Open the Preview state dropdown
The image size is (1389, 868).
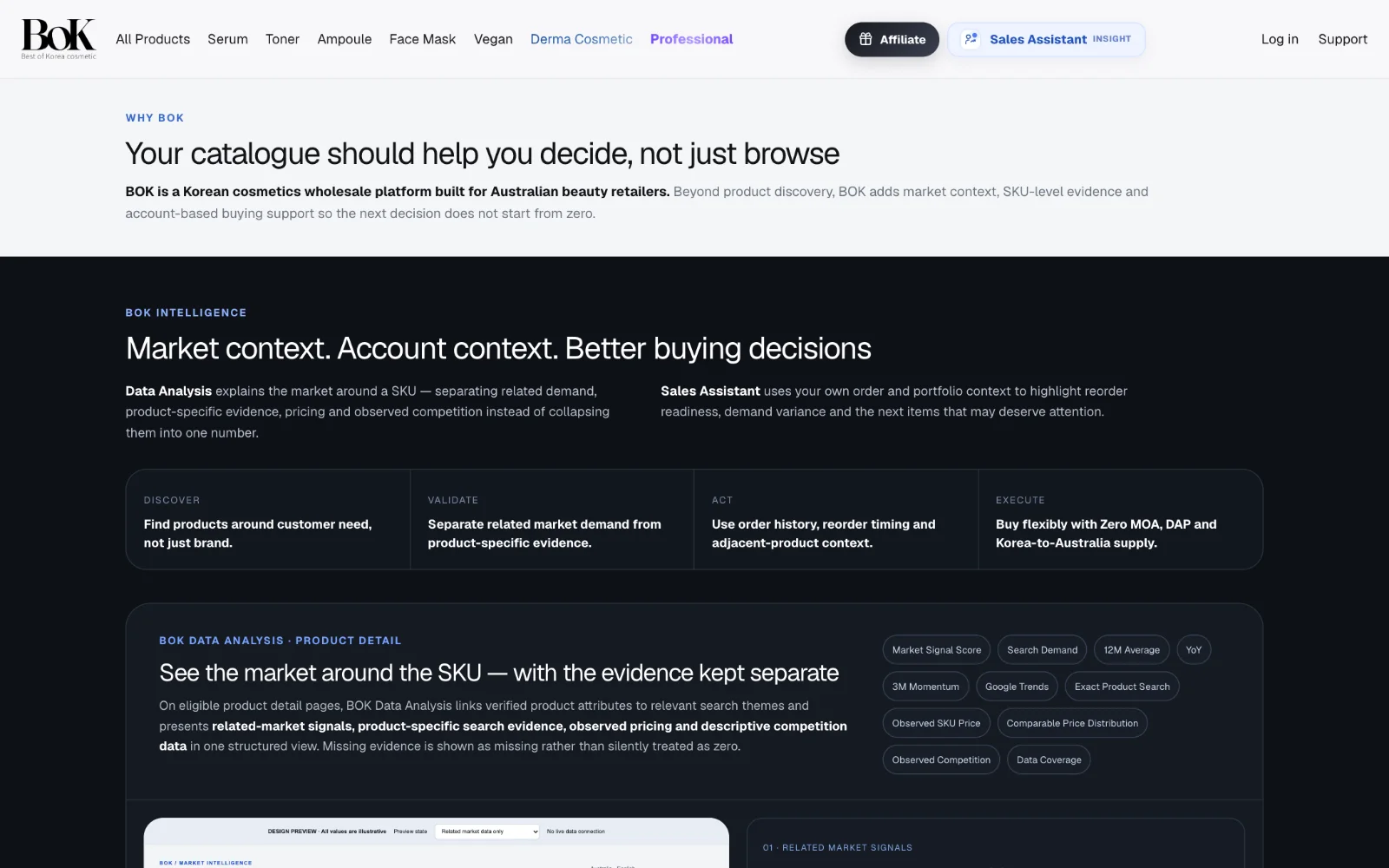(488, 832)
